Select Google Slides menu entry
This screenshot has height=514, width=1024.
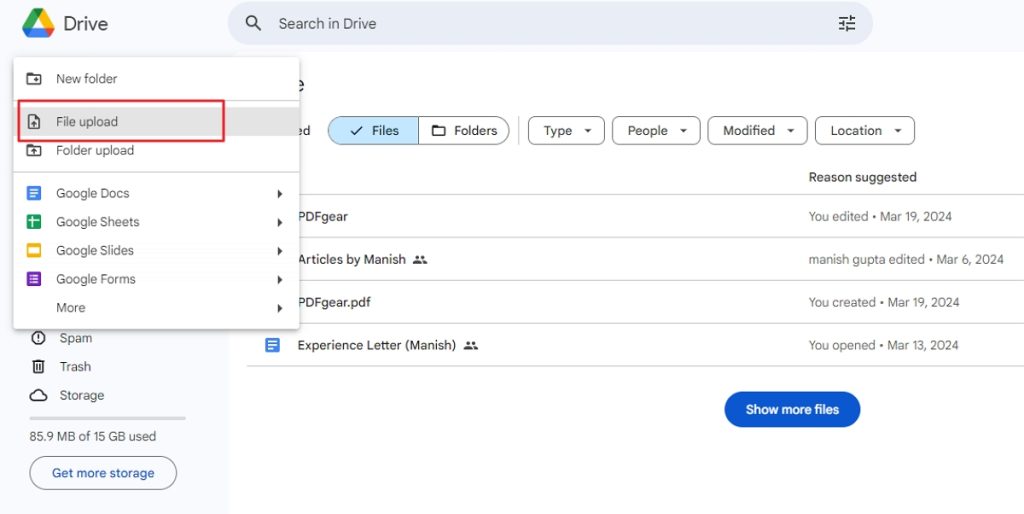click(156, 251)
